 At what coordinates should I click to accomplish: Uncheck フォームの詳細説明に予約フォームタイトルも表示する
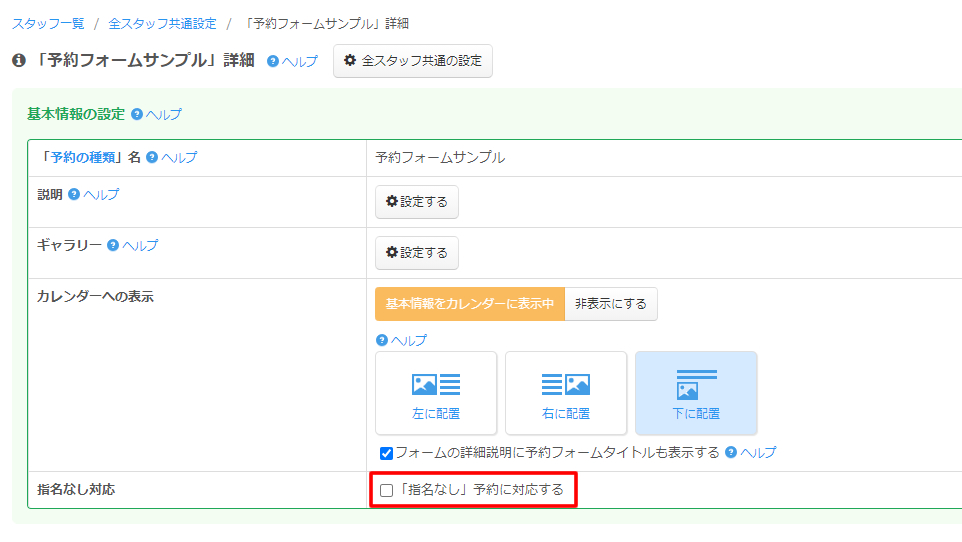point(387,453)
